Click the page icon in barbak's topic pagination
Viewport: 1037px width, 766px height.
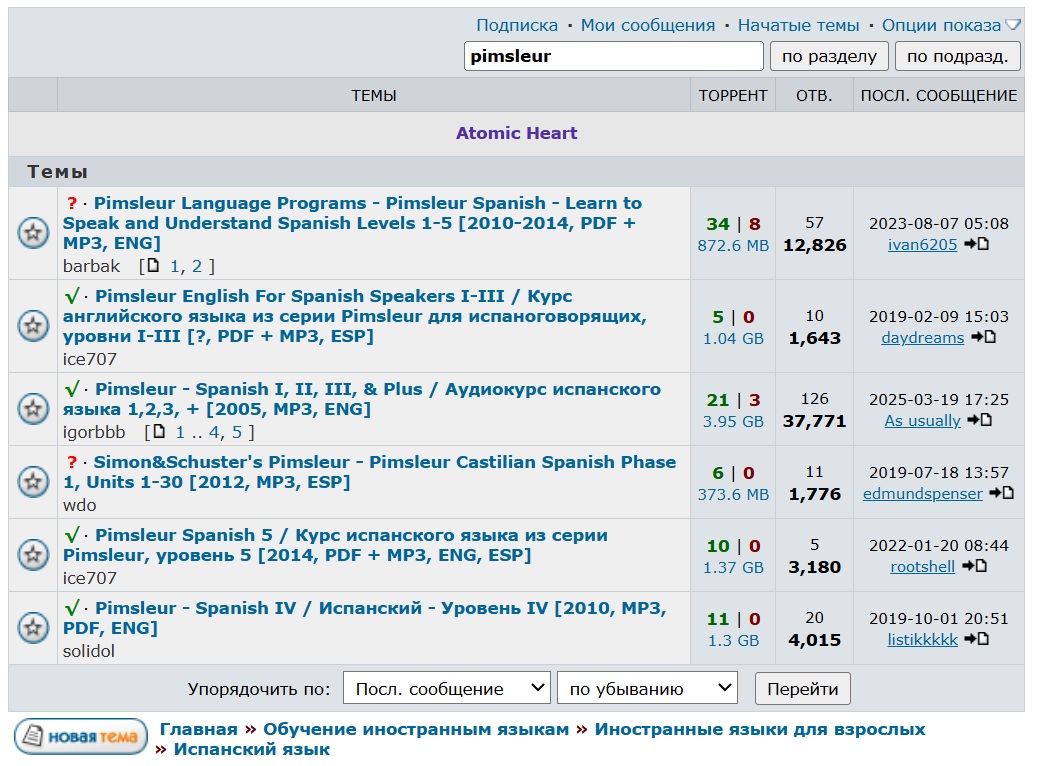pos(153,266)
